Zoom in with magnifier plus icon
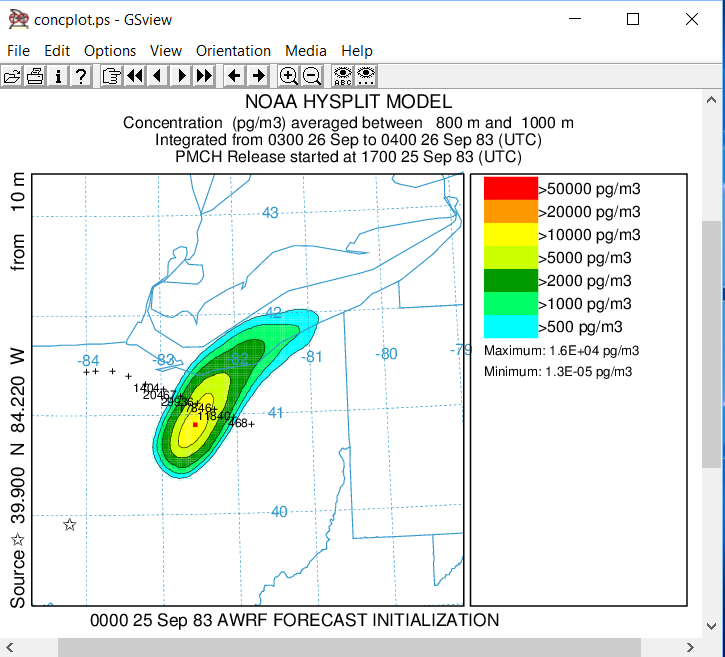This screenshot has height=657, width=725. (288, 76)
